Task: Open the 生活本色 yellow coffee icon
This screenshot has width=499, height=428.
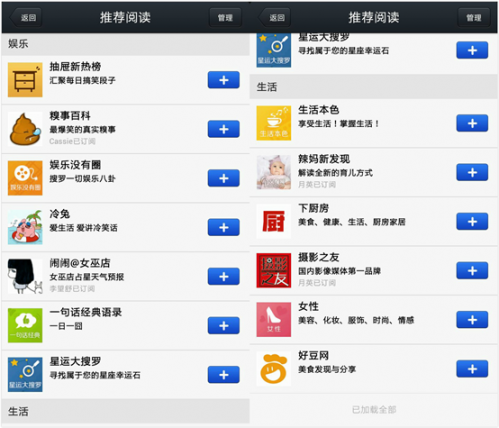Action: click(x=274, y=123)
